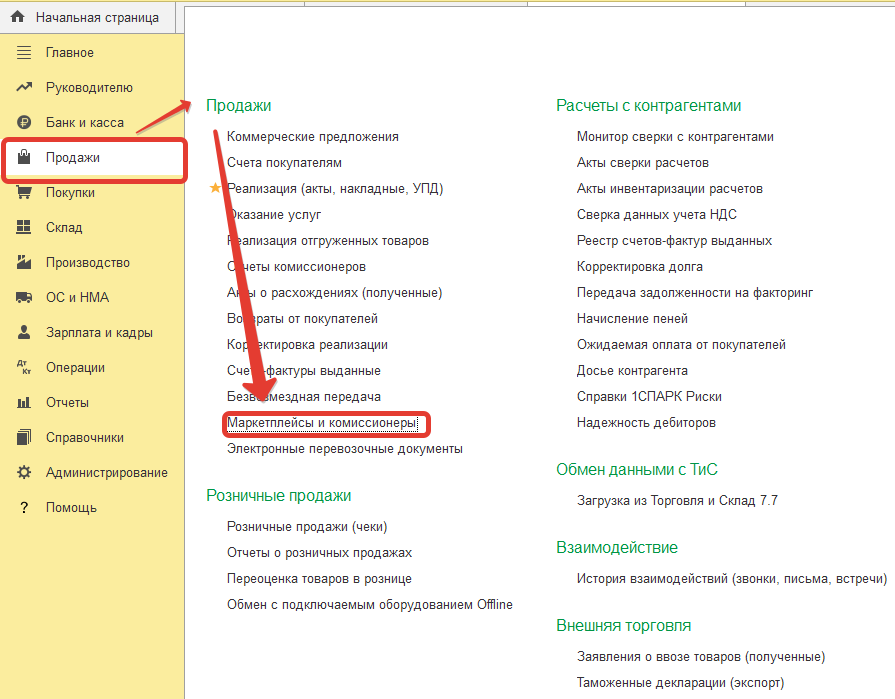895x699 pixels.
Task: Open Загрузка из Торговля и Склад 7.7
Action: [677, 500]
